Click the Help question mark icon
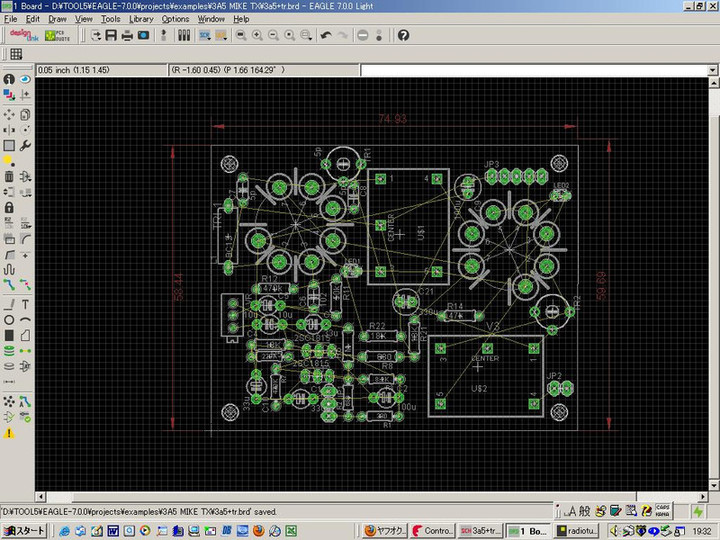This screenshot has height=540, width=720. coord(403,35)
